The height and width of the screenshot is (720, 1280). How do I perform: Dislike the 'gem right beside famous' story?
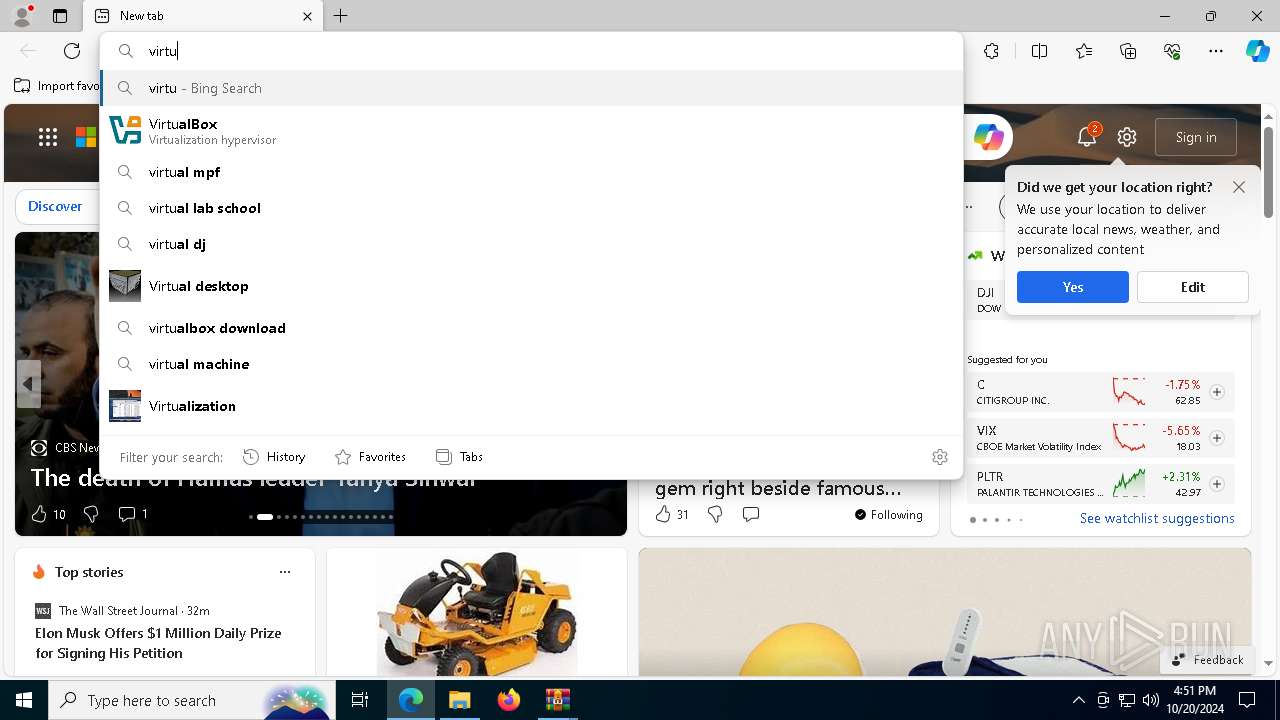715,514
